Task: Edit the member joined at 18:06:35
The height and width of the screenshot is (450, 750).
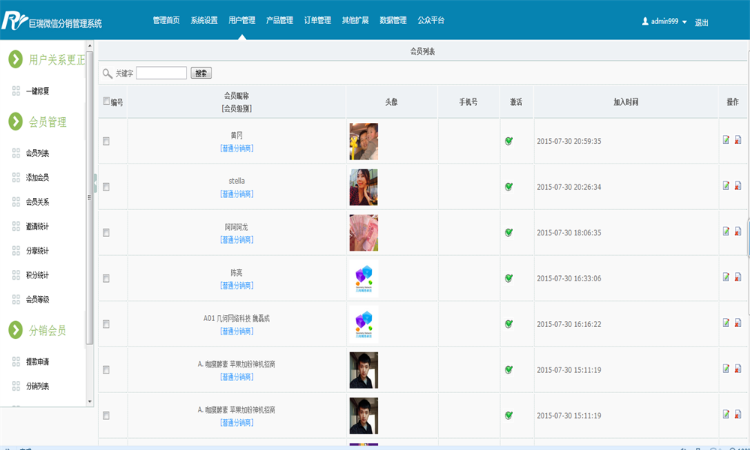Action: coord(726,231)
